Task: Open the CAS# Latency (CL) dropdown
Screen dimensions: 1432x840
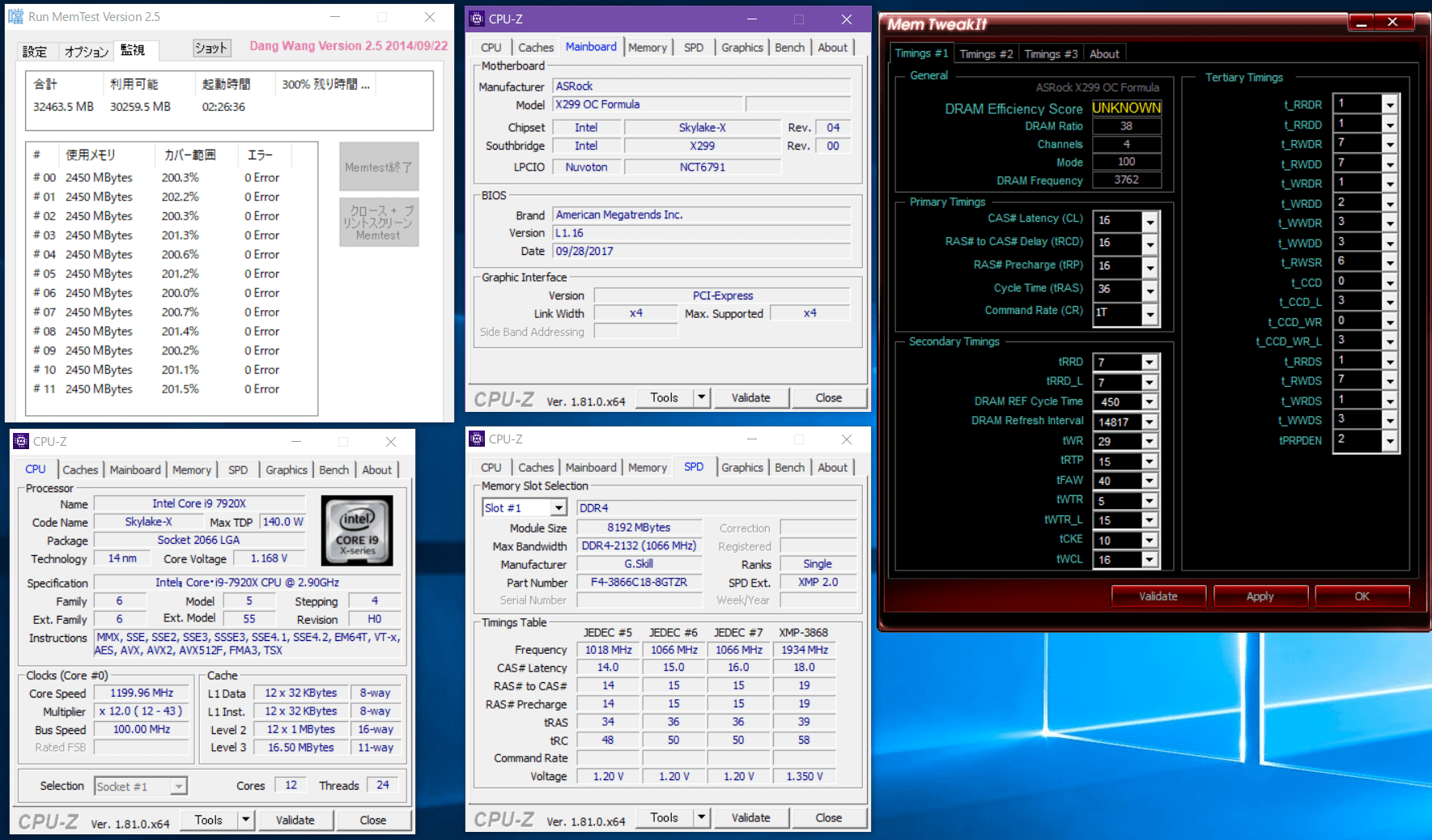Action: coord(1150,221)
